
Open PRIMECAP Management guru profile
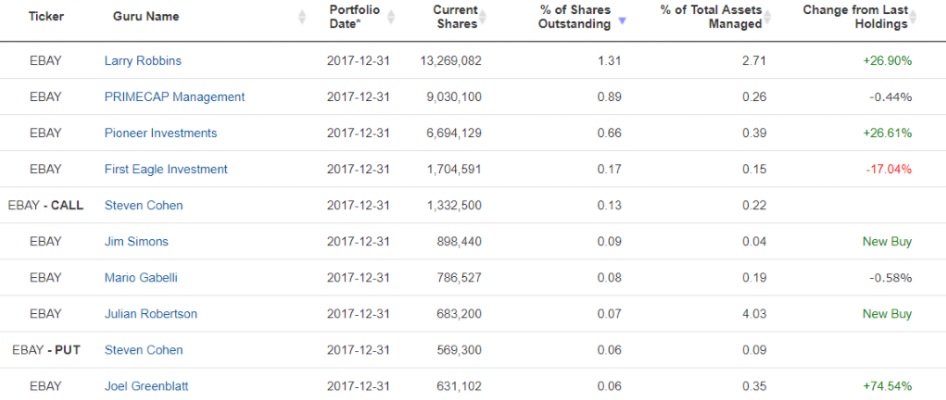[175, 97]
